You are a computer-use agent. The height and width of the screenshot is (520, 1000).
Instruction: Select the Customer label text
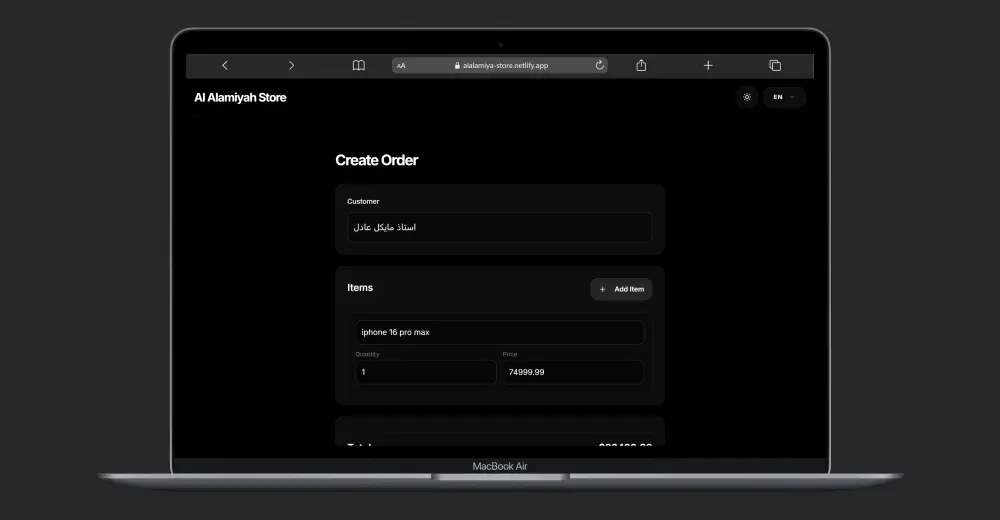click(x=363, y=201)
